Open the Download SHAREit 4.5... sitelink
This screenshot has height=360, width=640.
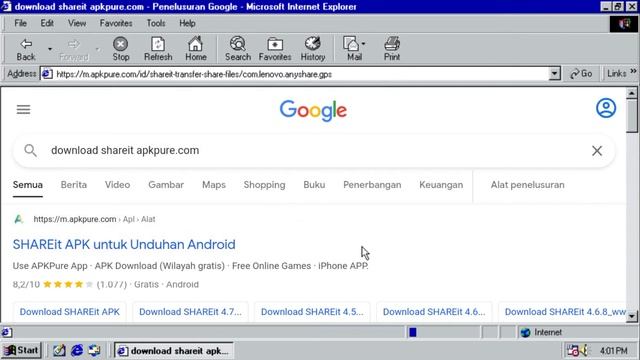click(x=312, y=312)
